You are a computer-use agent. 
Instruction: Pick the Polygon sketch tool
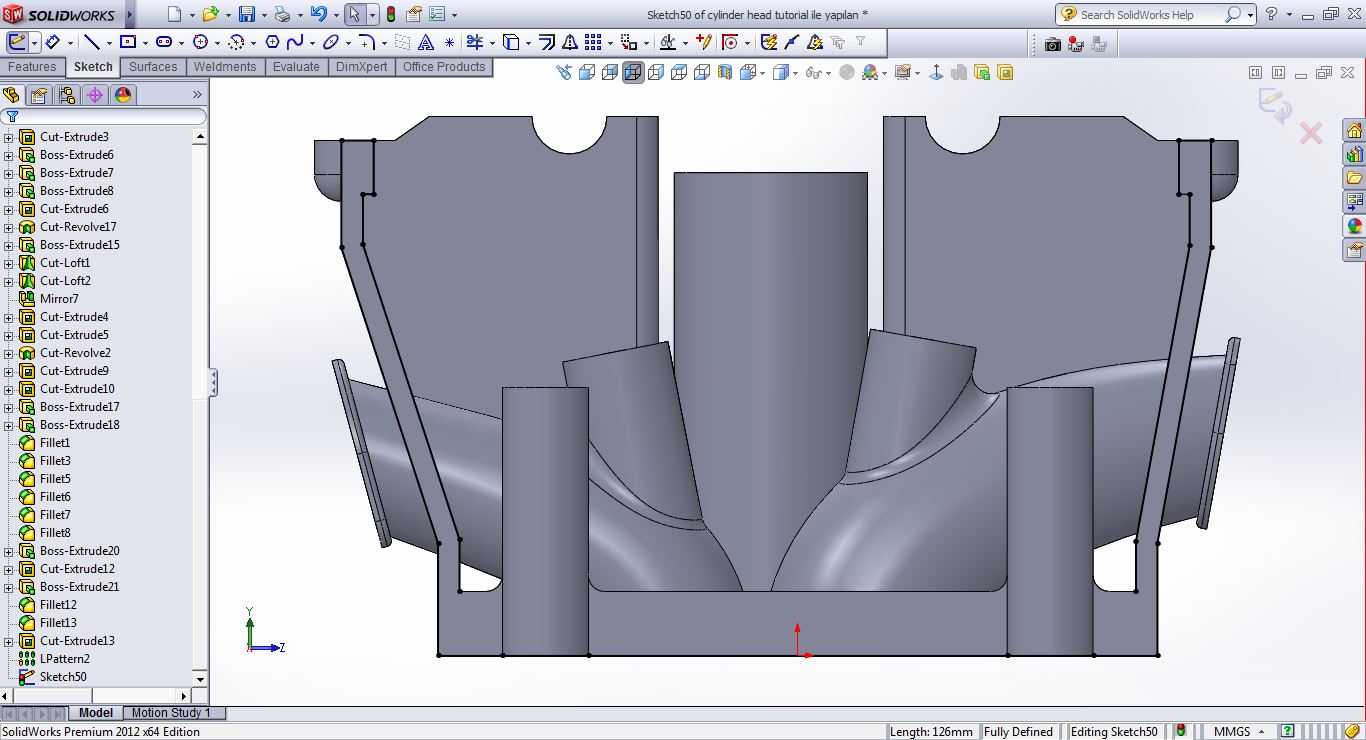[x=271, y=42]
